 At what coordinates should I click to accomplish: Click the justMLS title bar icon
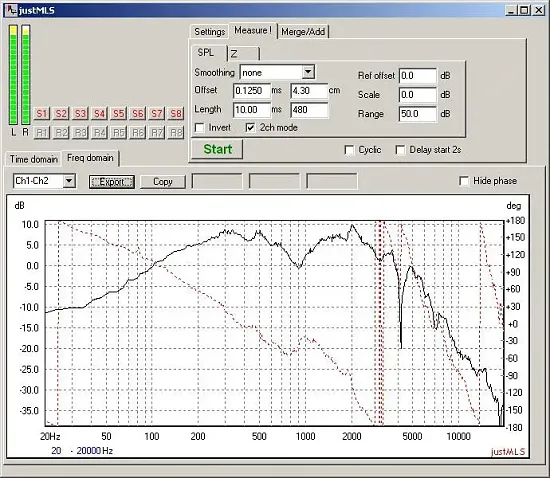(11, 10)
